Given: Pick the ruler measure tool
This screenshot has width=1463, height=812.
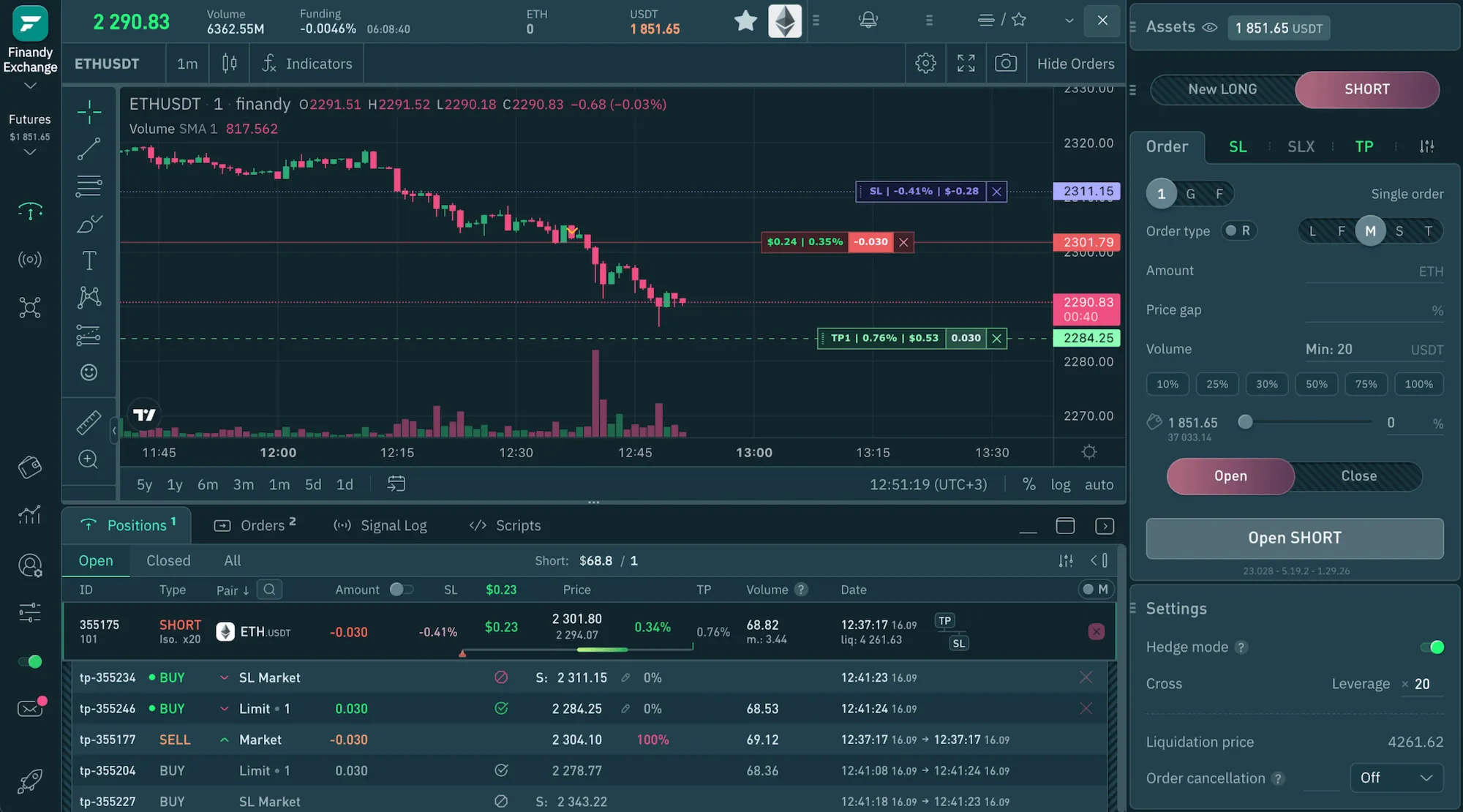Looking at the screenshot, I should (88, 422).
